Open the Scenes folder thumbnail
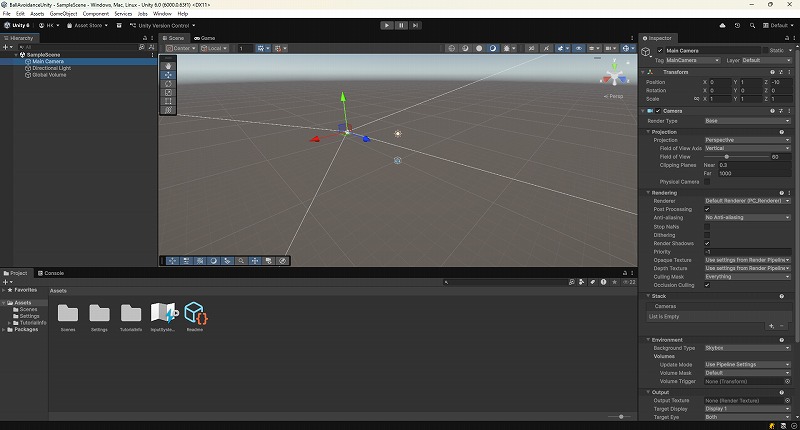800x430 pixels. (x=68, y=313)
